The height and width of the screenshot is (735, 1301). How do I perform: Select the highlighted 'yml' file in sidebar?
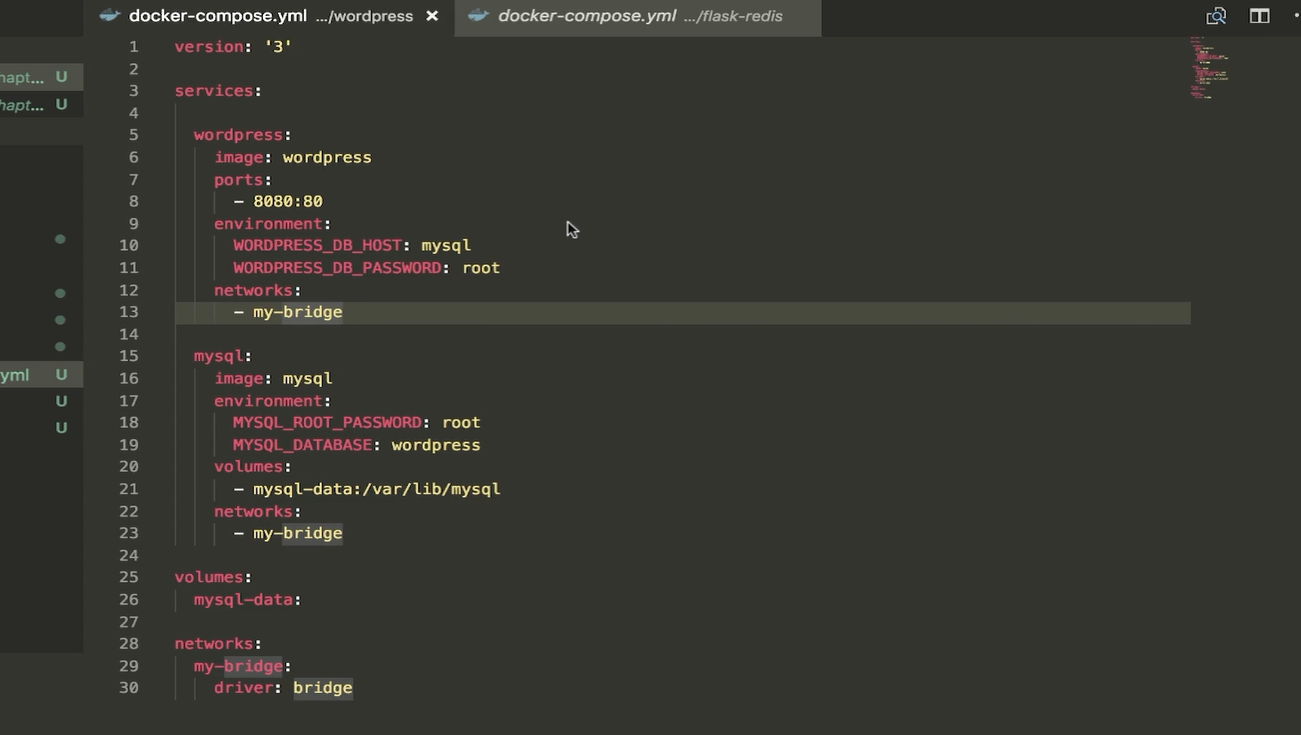[x=40, y=375]
